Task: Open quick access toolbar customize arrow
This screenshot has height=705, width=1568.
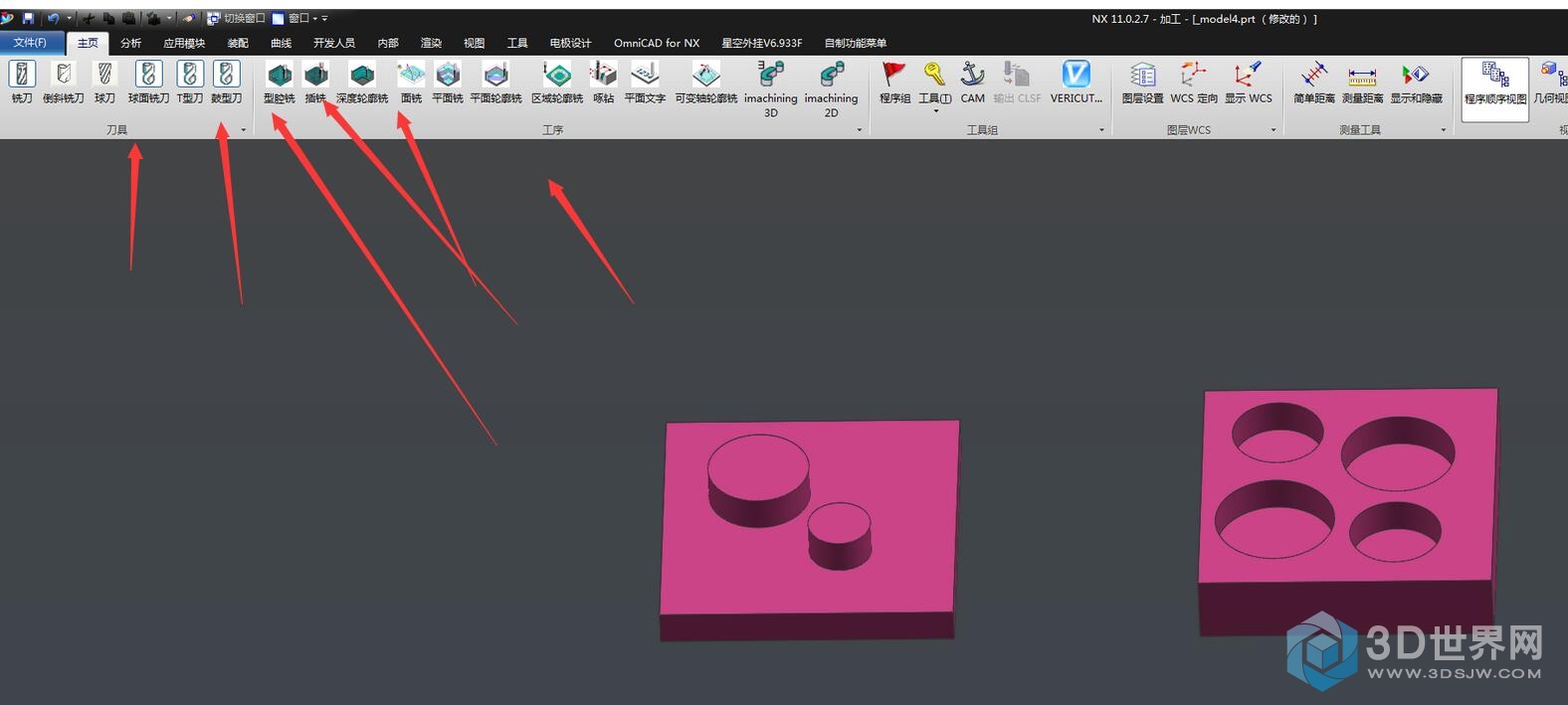Action: click(324, 18)
